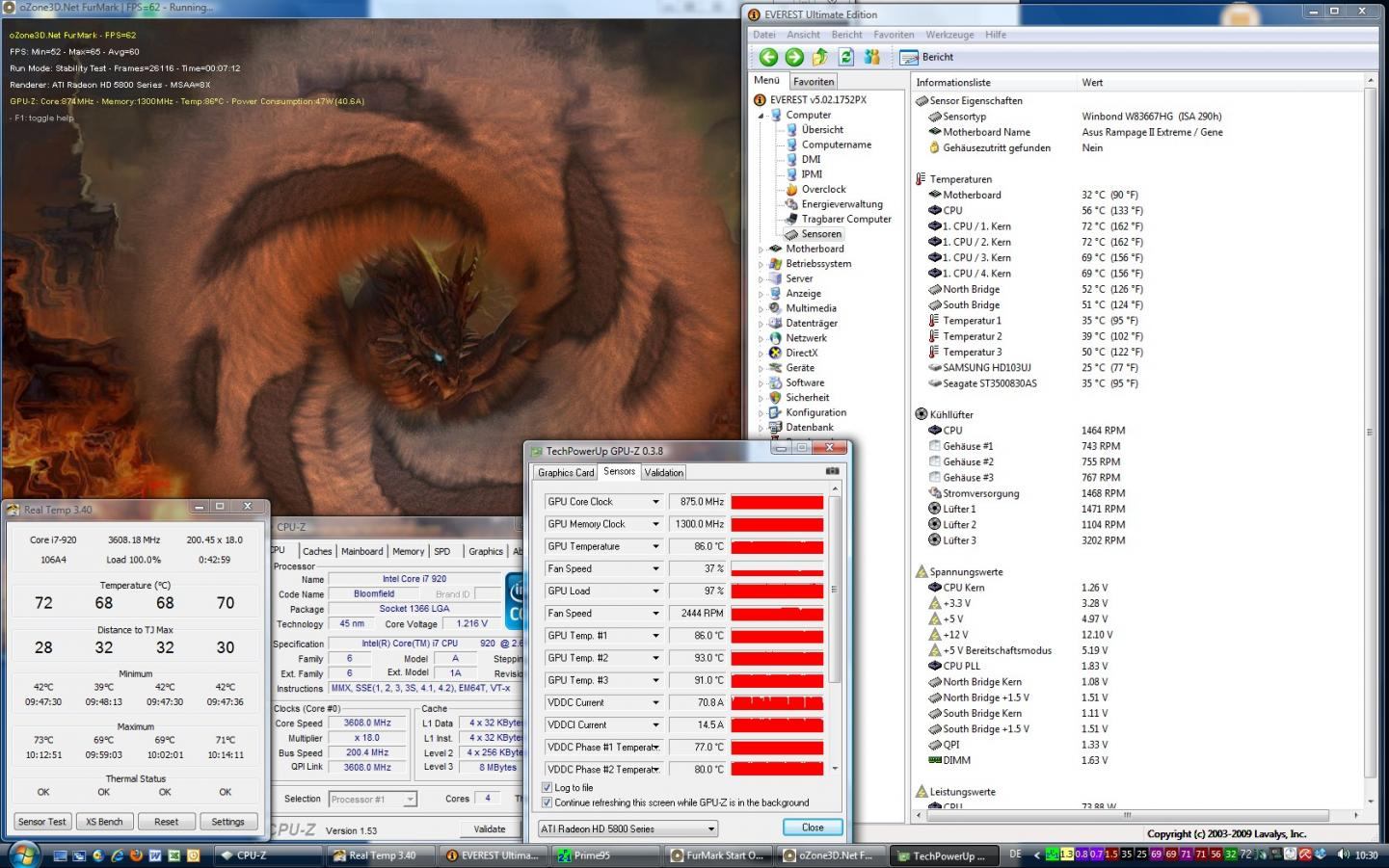Viewport: 1389px width, 868px height.
Task: Select Tragbarer Computer in EVEREST tree
Action: tap(846, 219)
